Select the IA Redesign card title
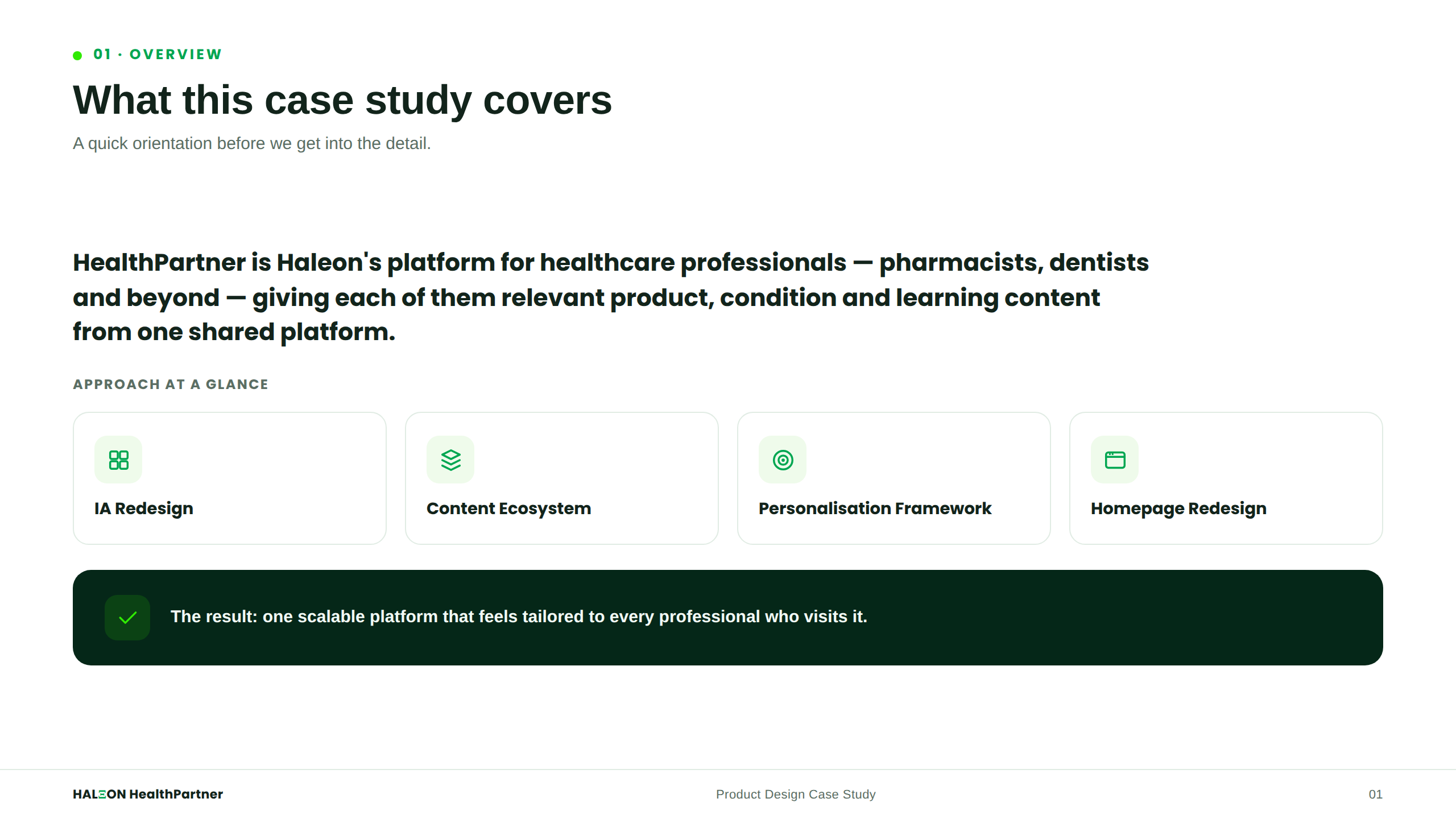Viewport: 1456px width, 819px height. [x=144, y=508]
